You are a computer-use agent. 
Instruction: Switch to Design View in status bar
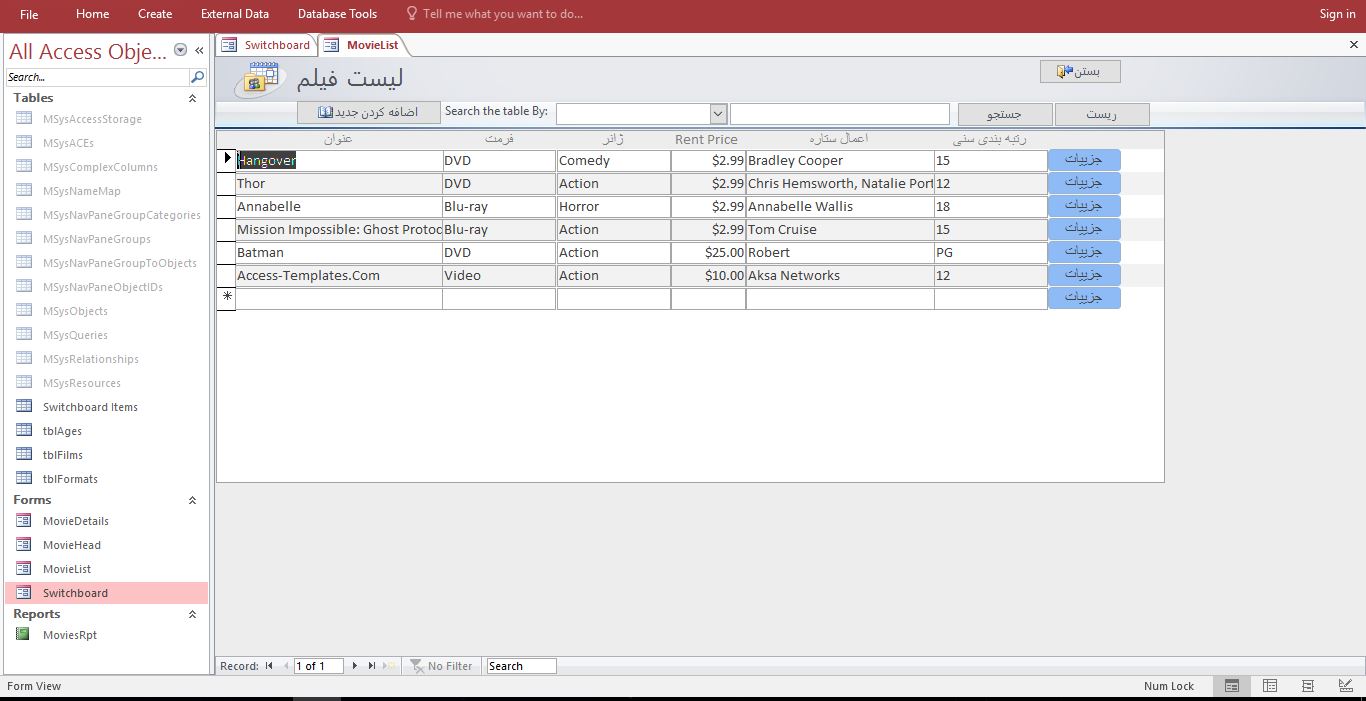pos(1345,686)
